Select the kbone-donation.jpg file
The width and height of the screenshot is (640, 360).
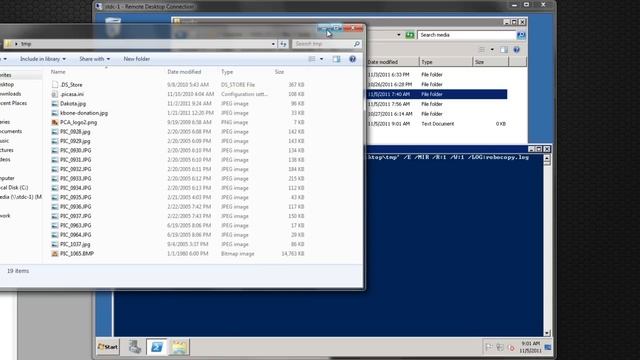click(84, 113)
